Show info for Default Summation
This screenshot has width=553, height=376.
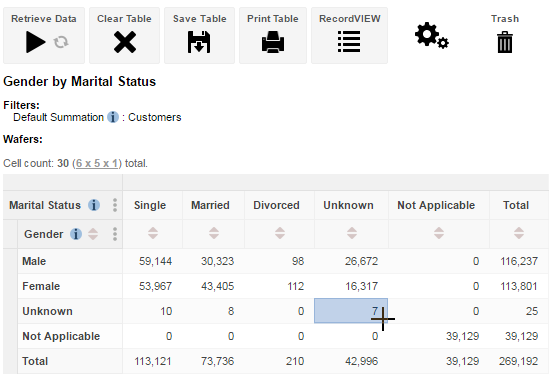113,117
